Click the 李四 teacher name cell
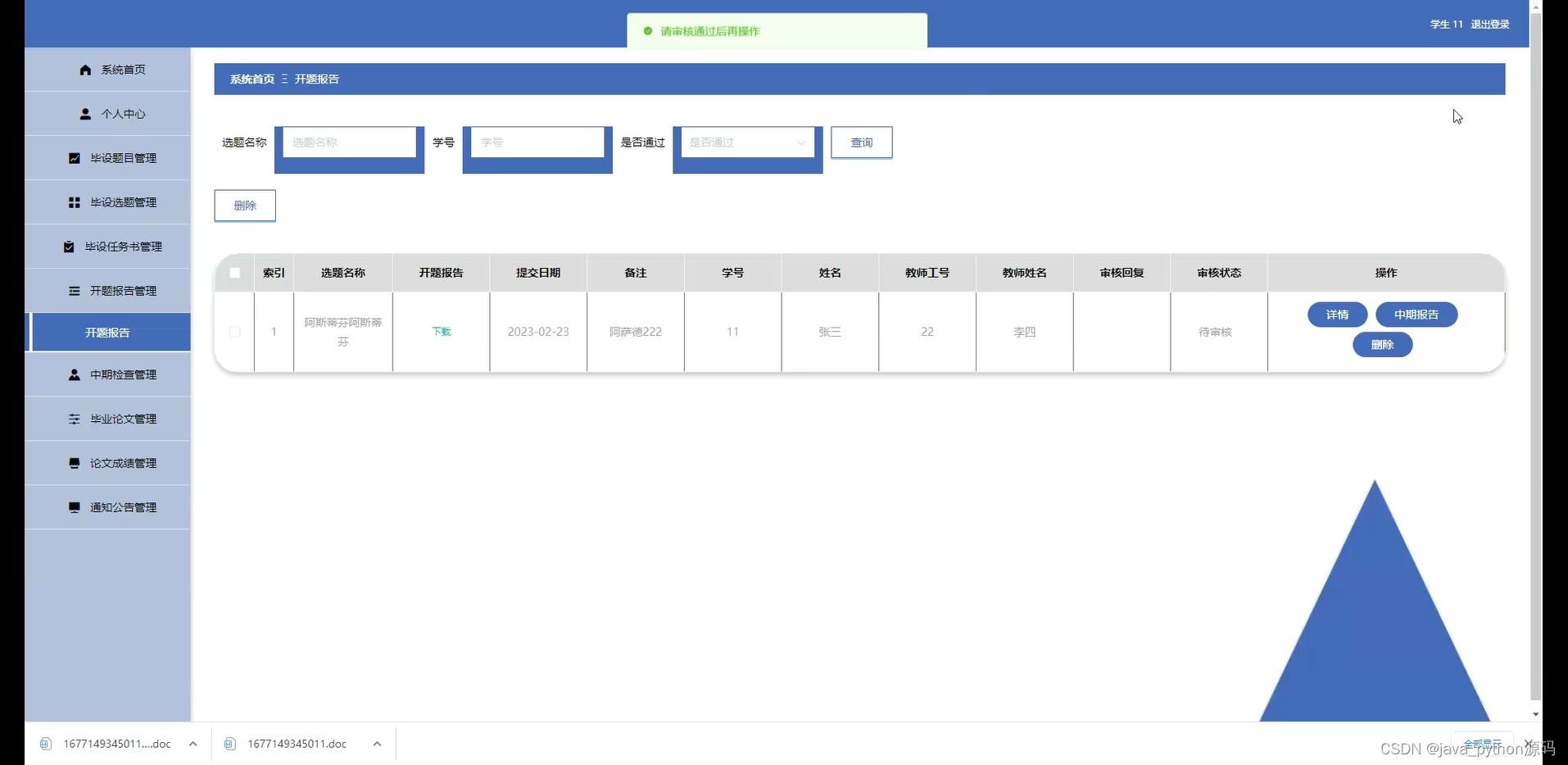 (1024, 332)
